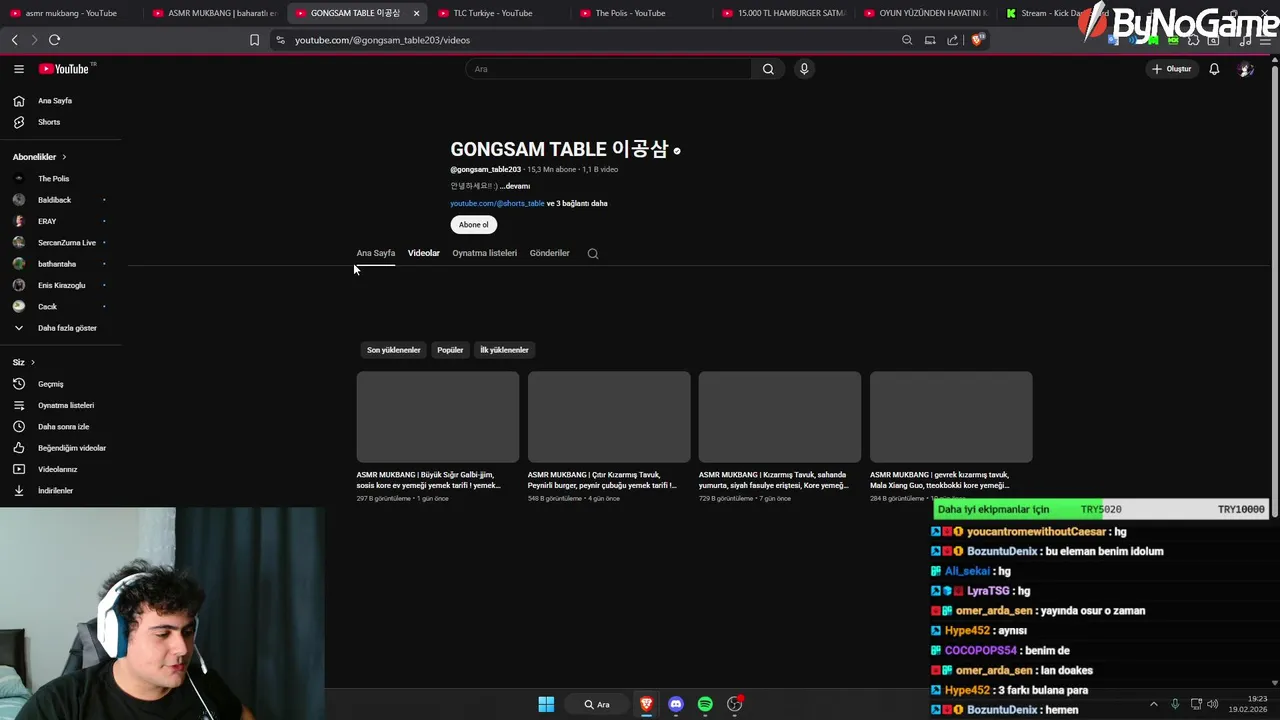
Task: Click the YouTube search input field
Action: click(x=608, y=69)
